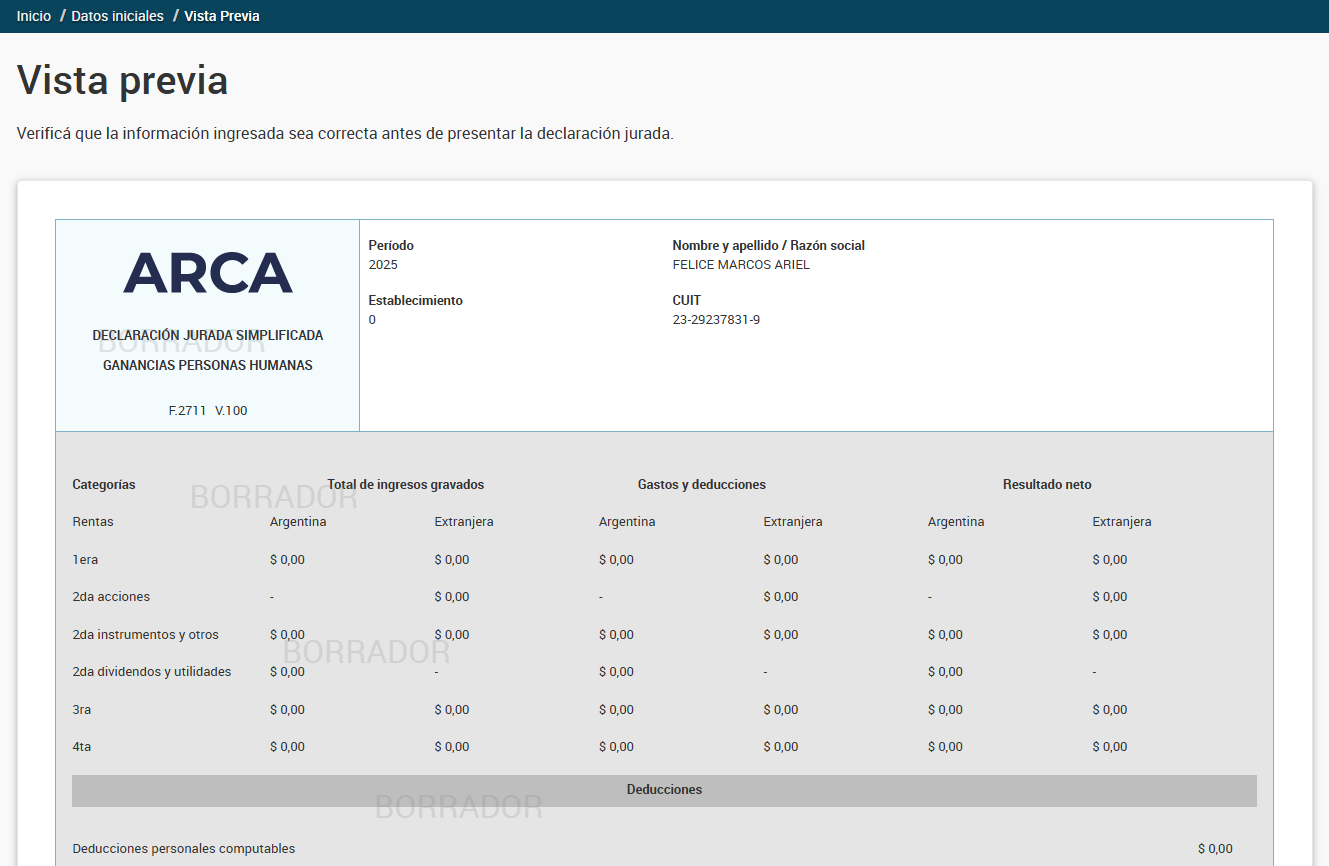1329x866 pixels.
Task: Click the name FELICE MARCOS ARIEL
Action: (x=741, y=265)
